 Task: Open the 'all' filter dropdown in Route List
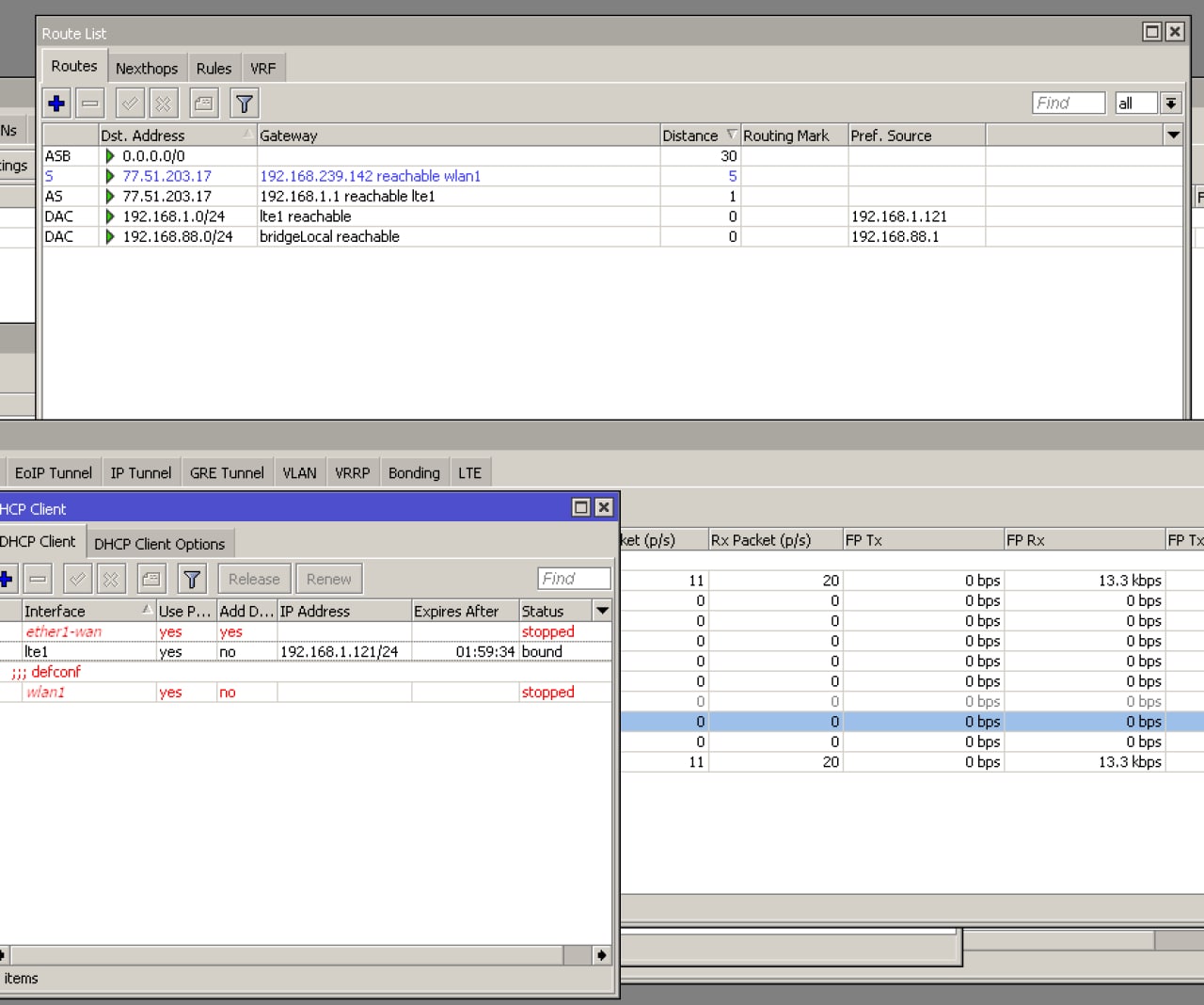coord(1171,103)
